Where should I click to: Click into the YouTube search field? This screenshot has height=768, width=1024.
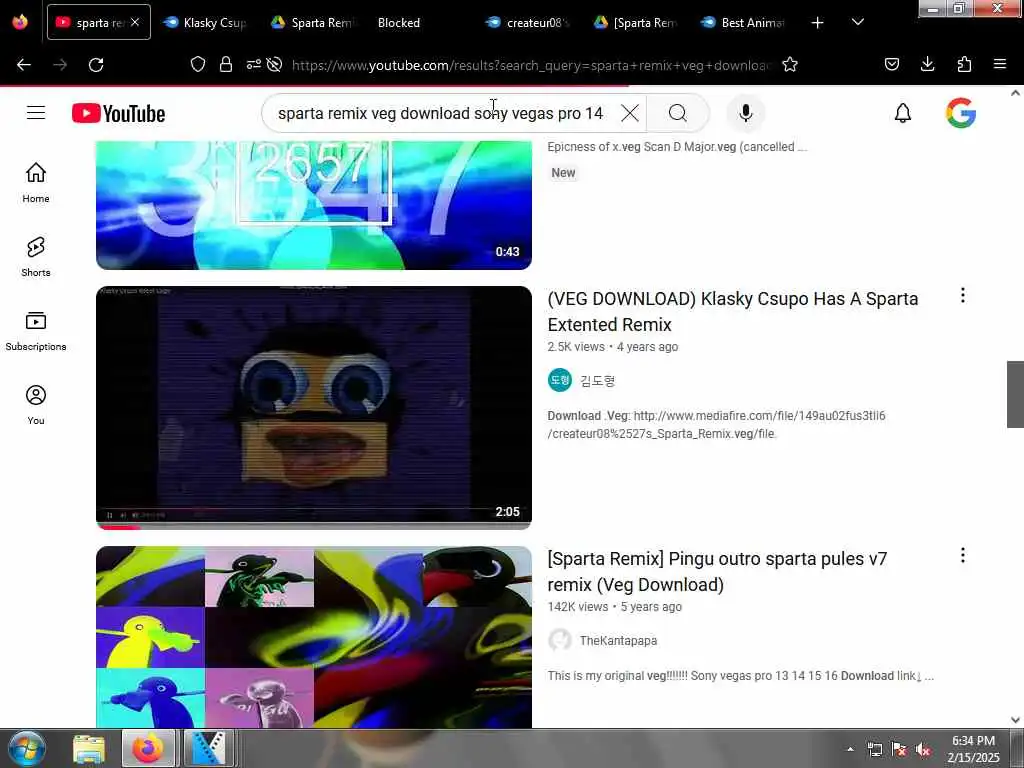[x=440, y=113]
